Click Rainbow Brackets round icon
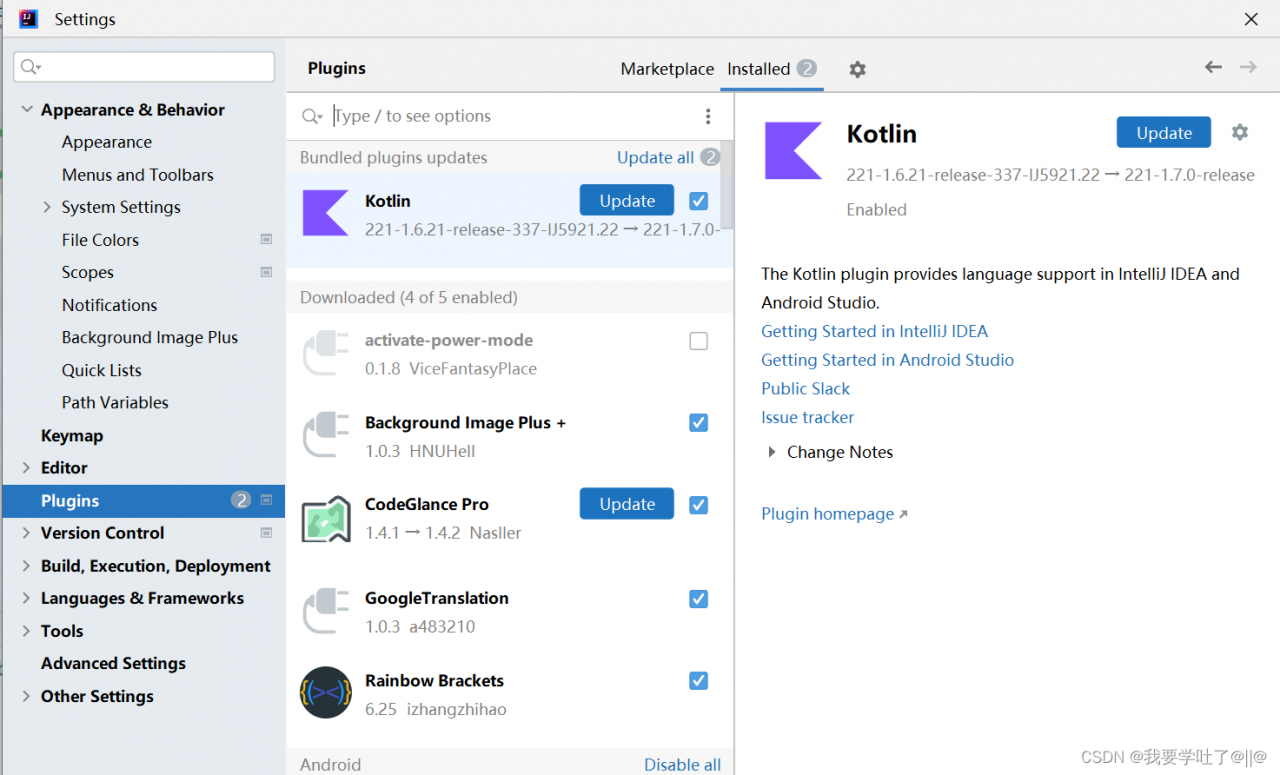 [x=325, y=692]
